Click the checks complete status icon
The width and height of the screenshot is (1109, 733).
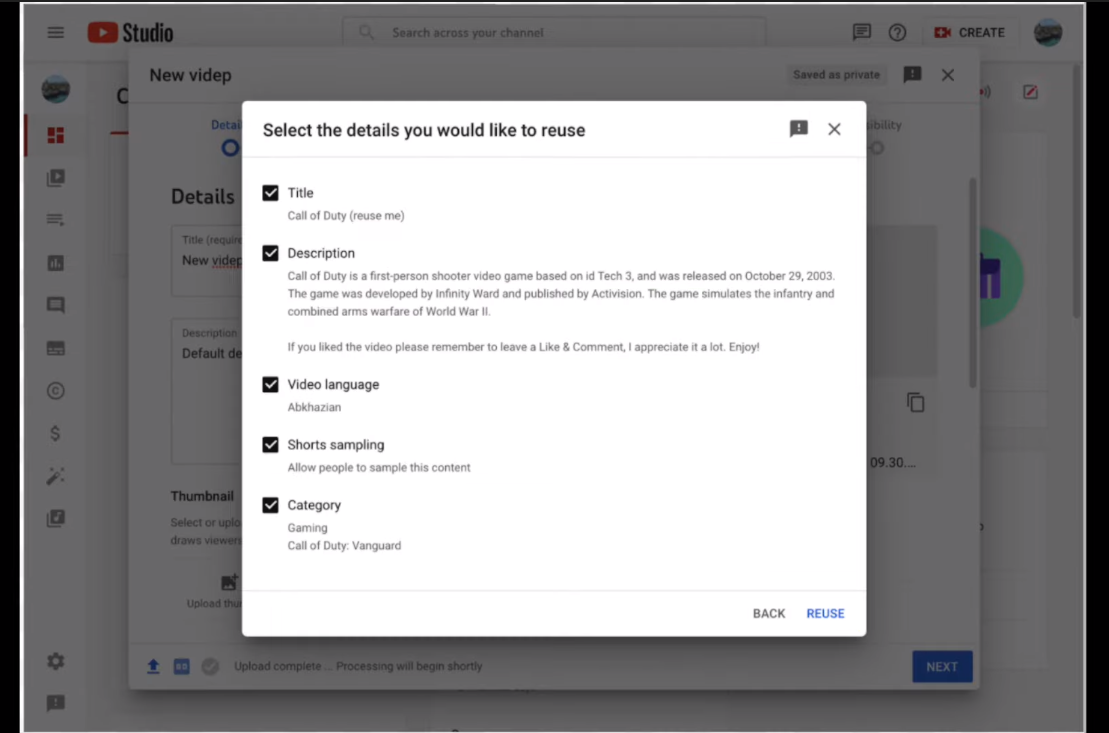pyautogui.click(x=210, y=666)
